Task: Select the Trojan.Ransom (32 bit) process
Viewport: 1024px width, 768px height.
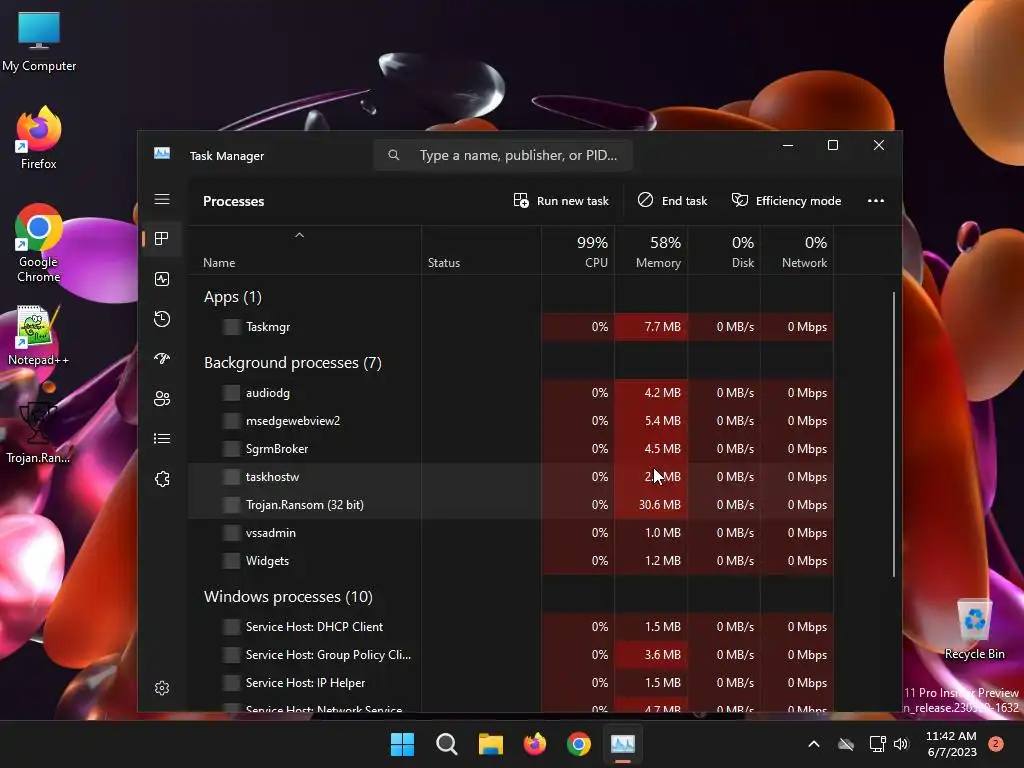Action: [x=511, y=505]
